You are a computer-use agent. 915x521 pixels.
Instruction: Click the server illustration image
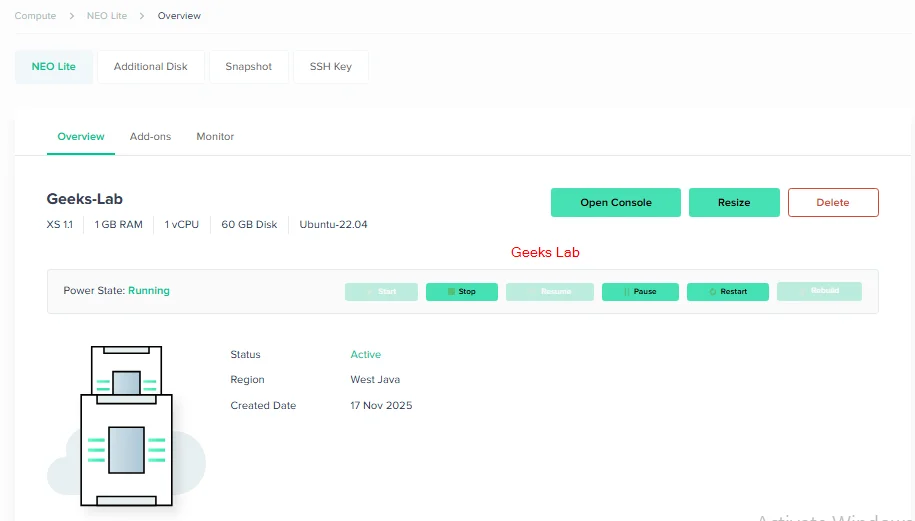126,426
